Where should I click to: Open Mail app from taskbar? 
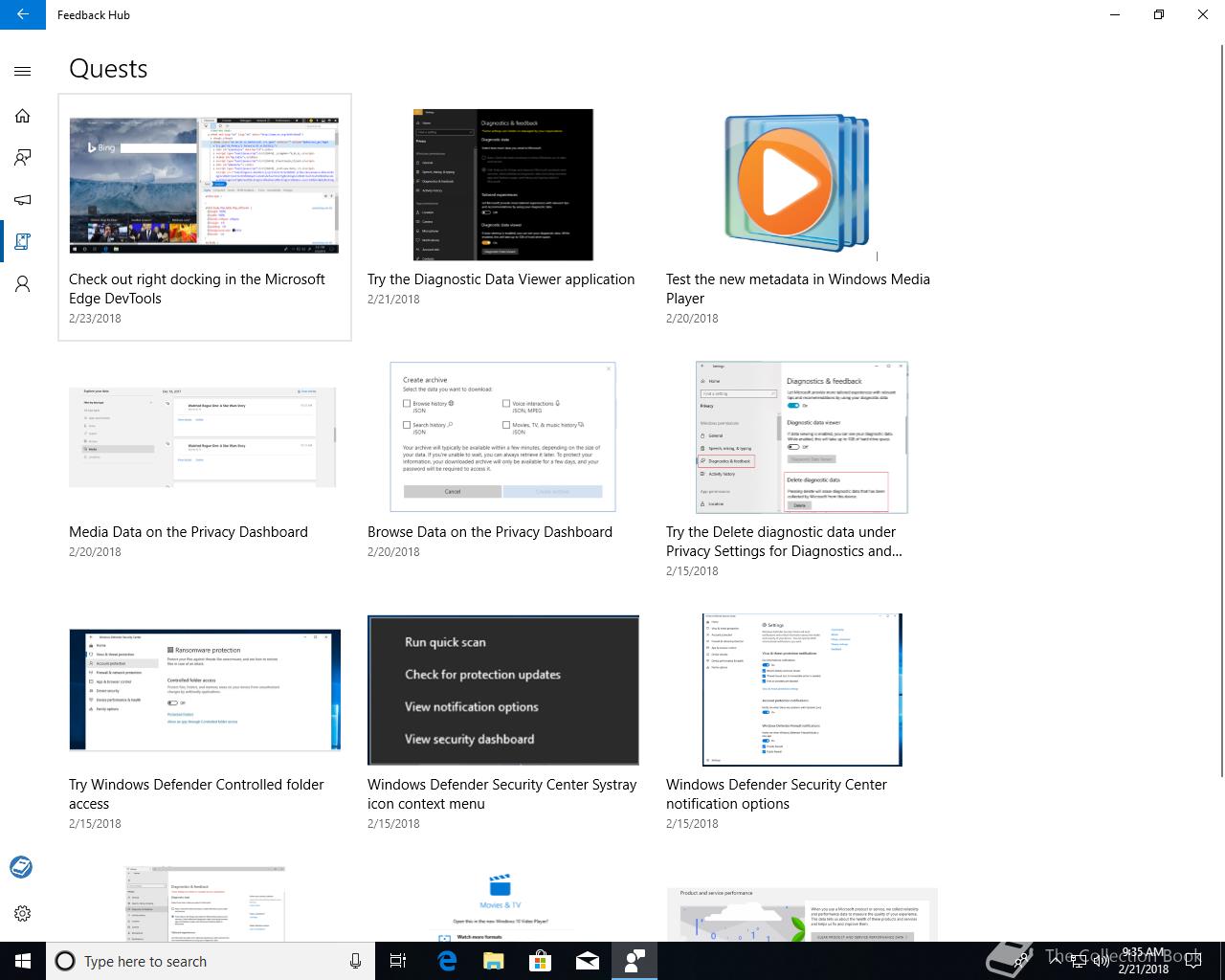point(588,961)
